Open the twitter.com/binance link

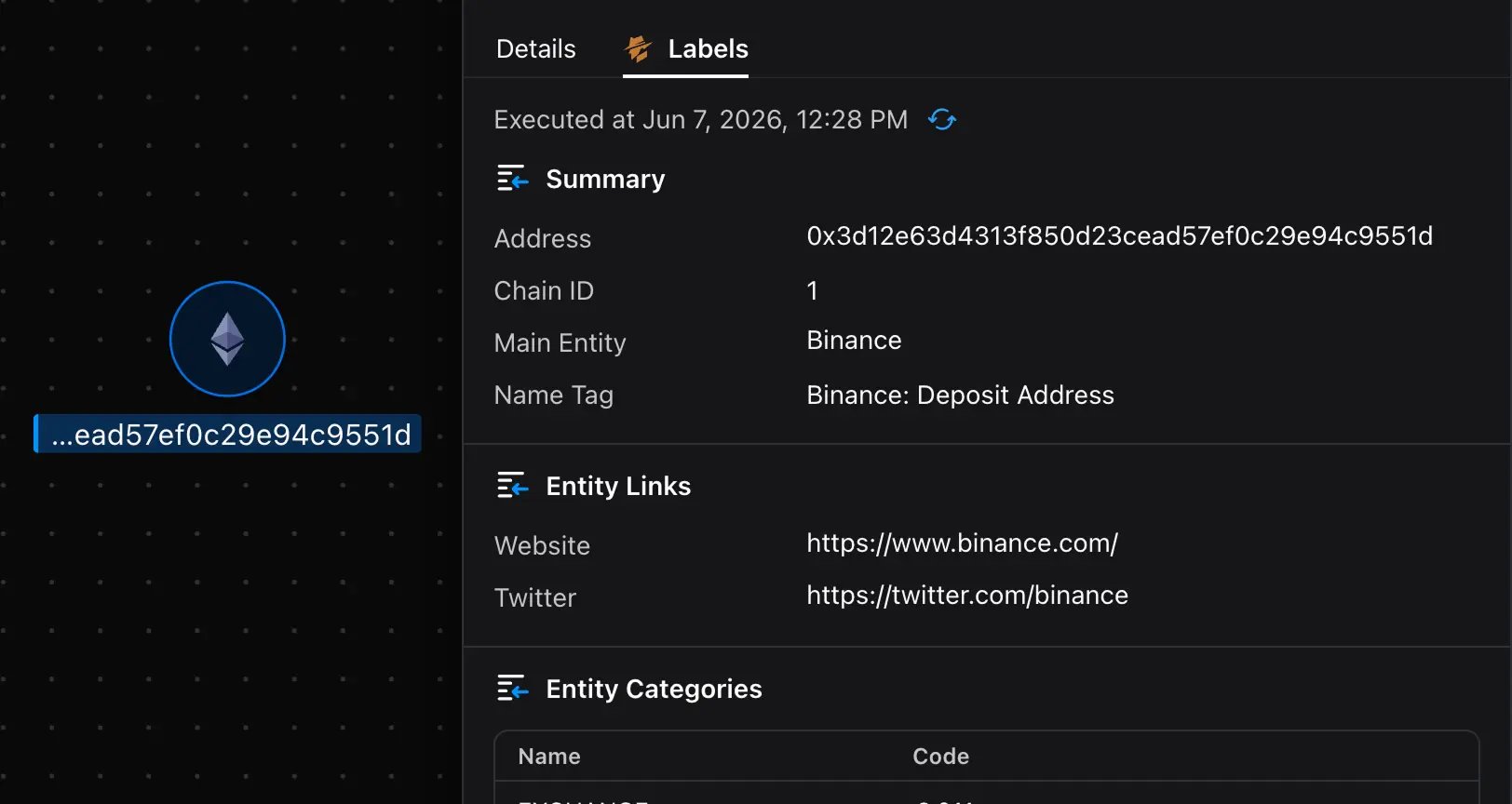[967, 596]
